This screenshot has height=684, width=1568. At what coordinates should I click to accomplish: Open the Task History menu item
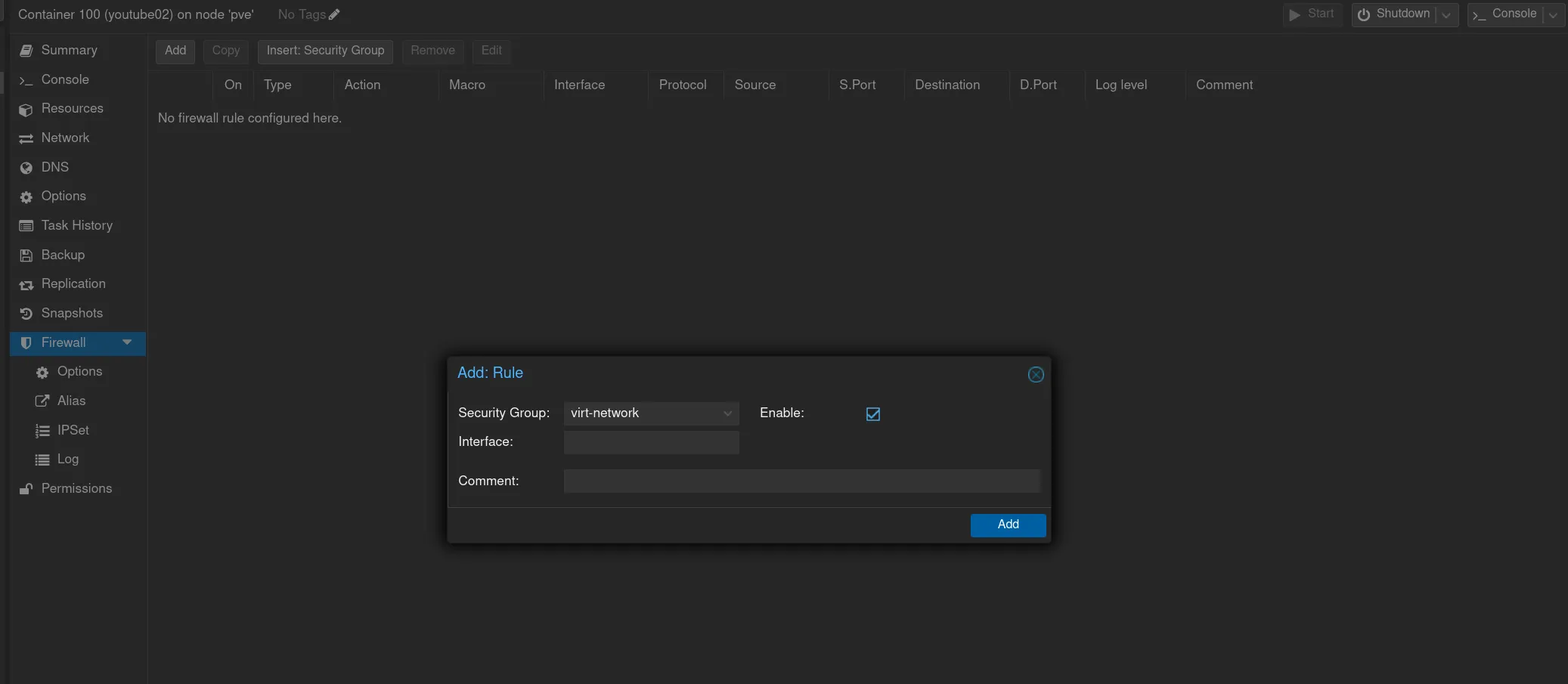(76, 225)
